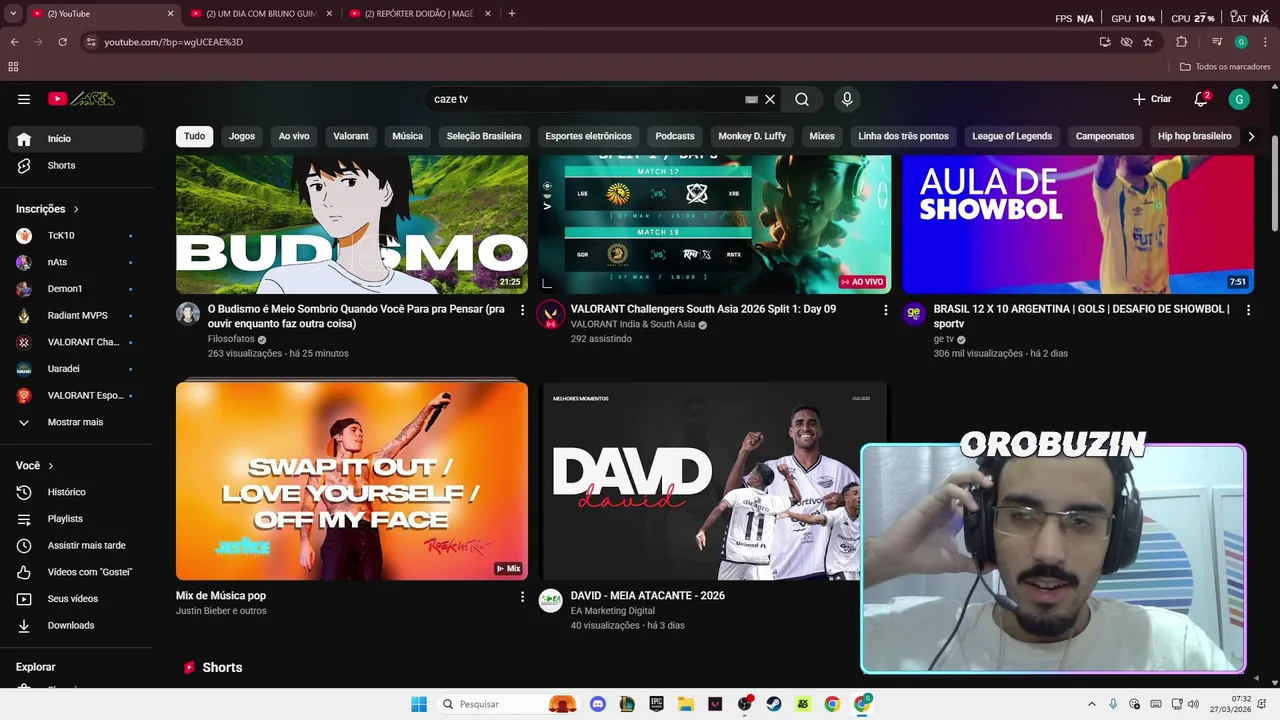The height and width of the screenshot is (720, 1280).
Task: Open Epic Games launcher from the taskbar
Action: (x=656, y=704)
